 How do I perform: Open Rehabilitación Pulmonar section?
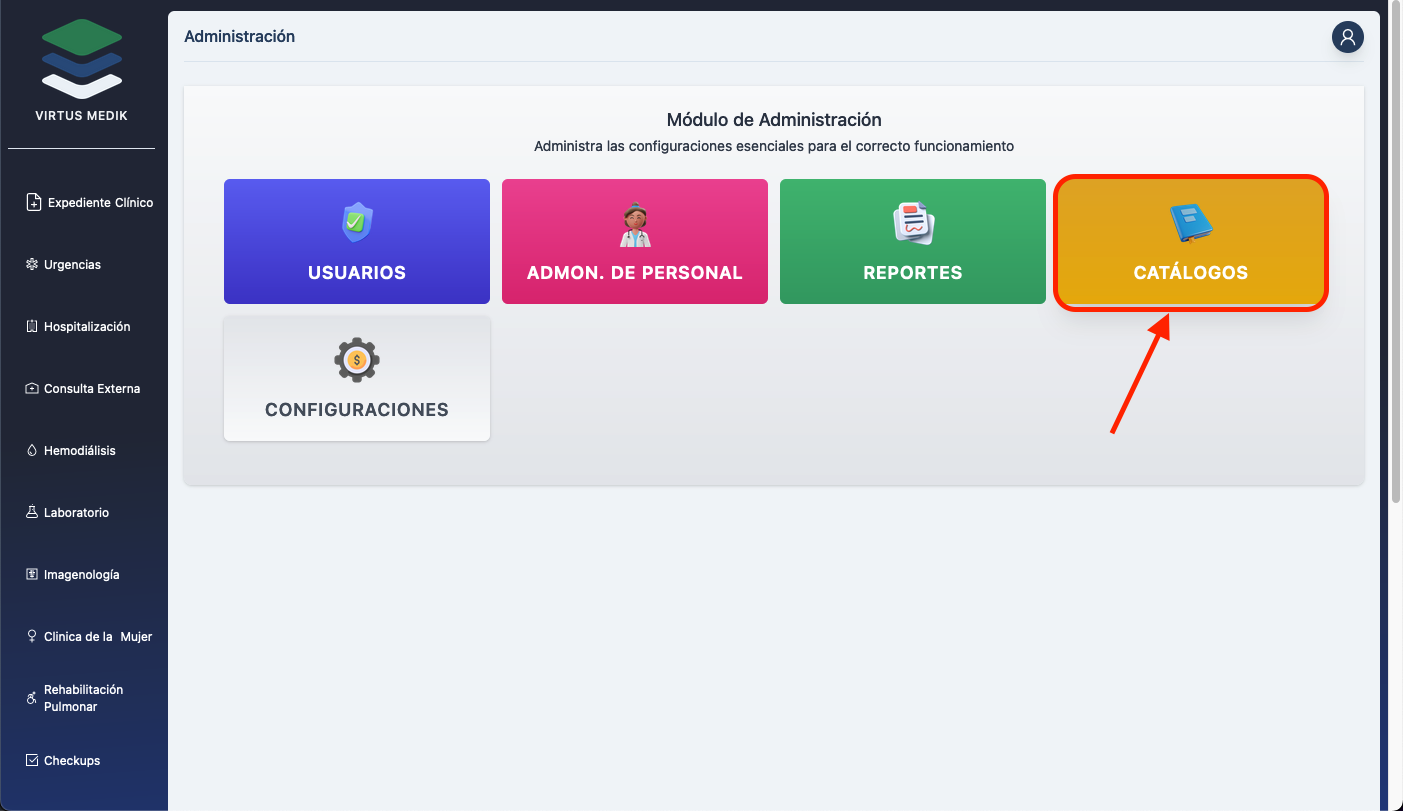pos(83,698)
